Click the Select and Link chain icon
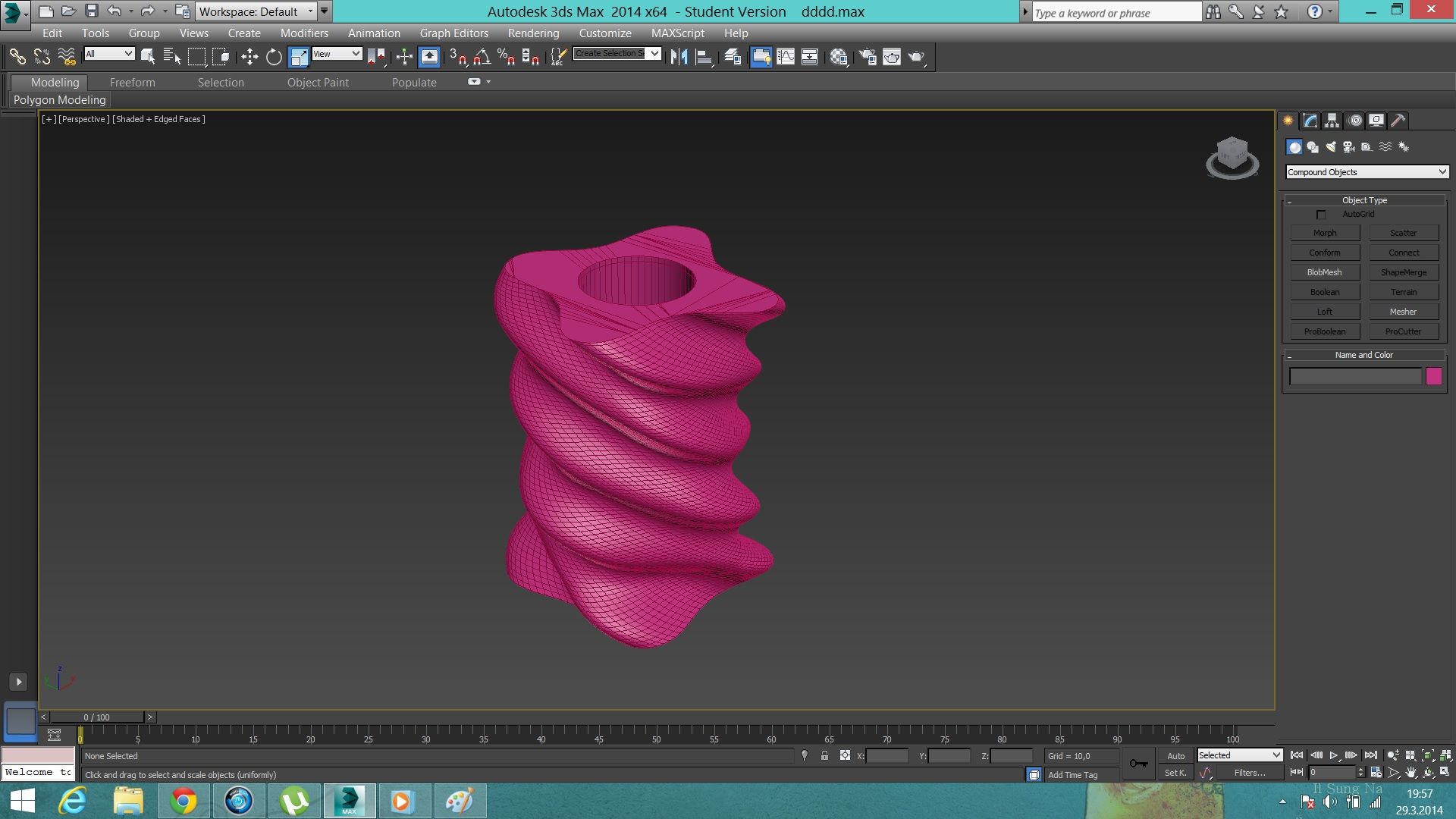This screenshot has height=819, width=1456. [17, 57]
